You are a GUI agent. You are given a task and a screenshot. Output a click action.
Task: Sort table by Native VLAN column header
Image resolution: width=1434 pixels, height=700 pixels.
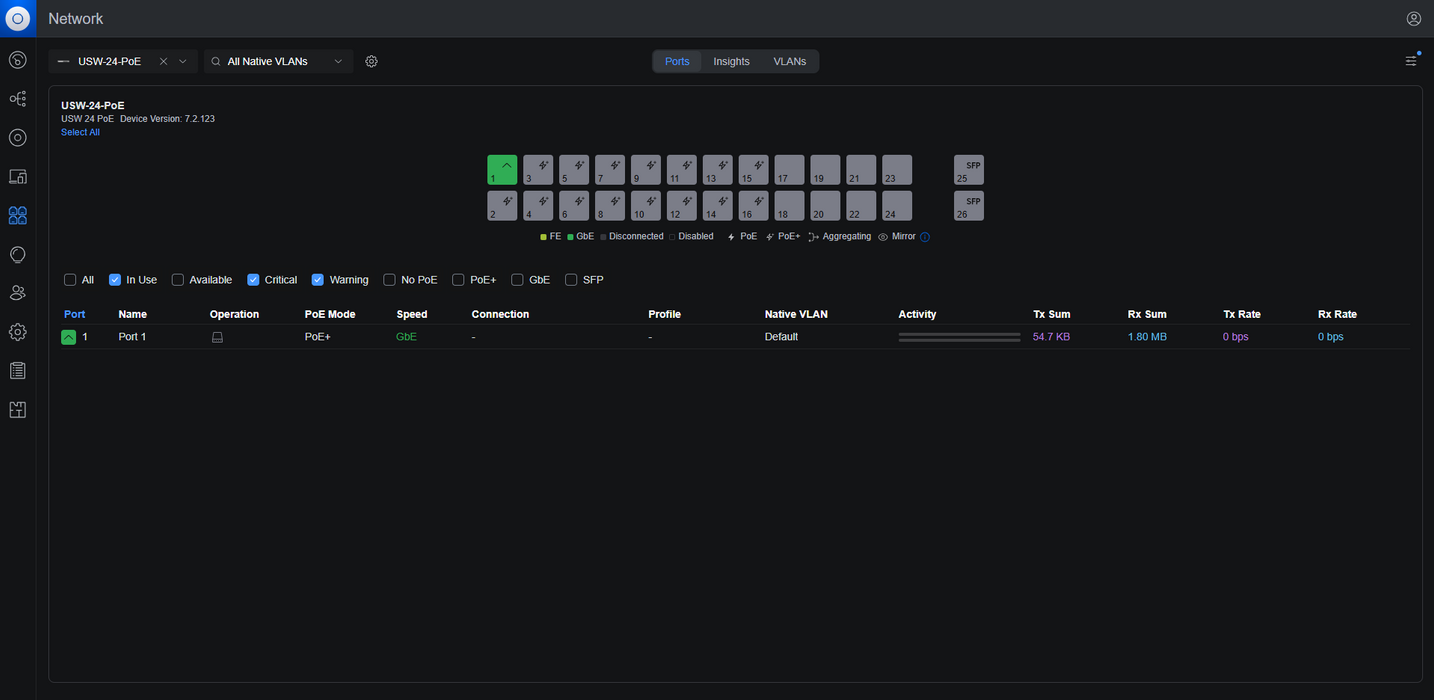click(x=796, y=314)
